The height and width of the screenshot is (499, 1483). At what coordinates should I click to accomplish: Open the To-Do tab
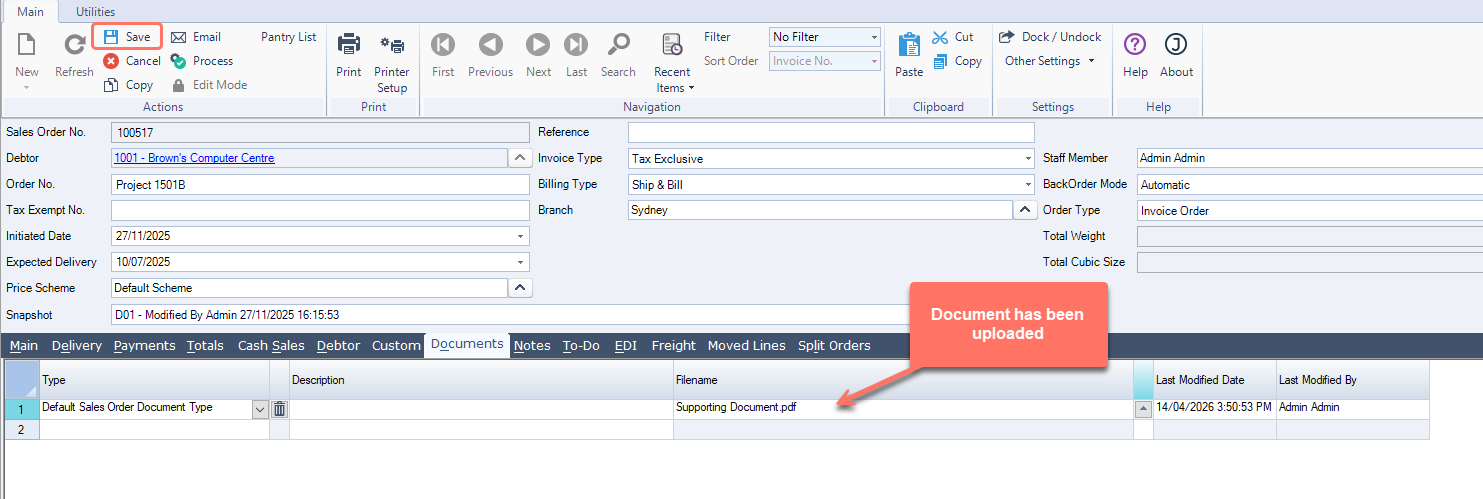581,345
